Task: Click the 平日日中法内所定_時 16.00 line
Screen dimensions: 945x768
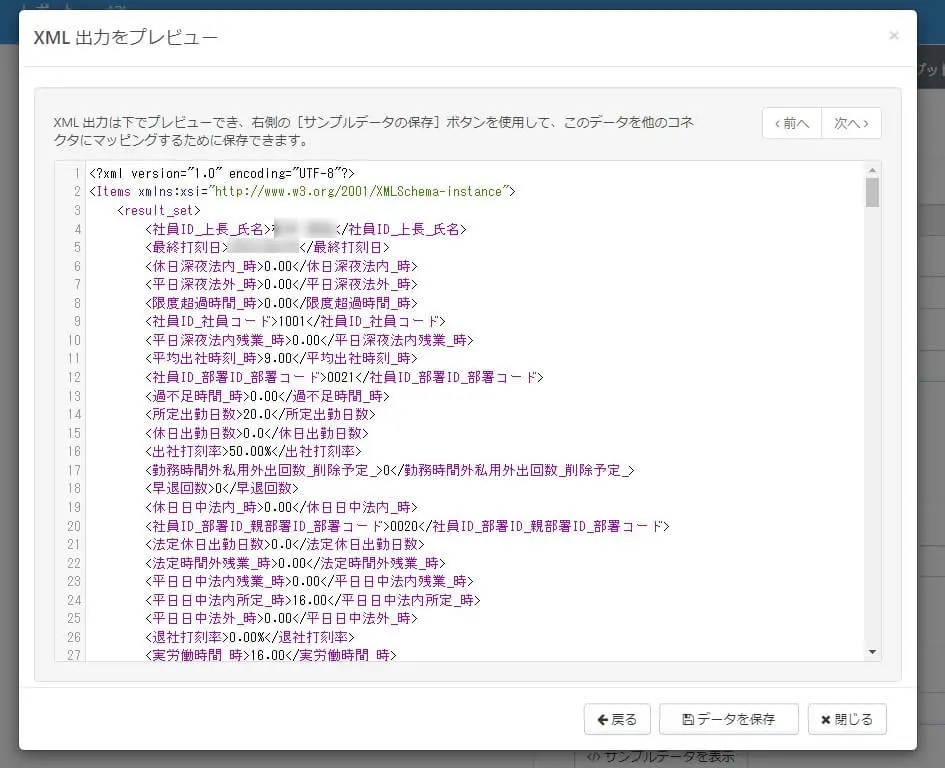Action: (x=313, y=600)
